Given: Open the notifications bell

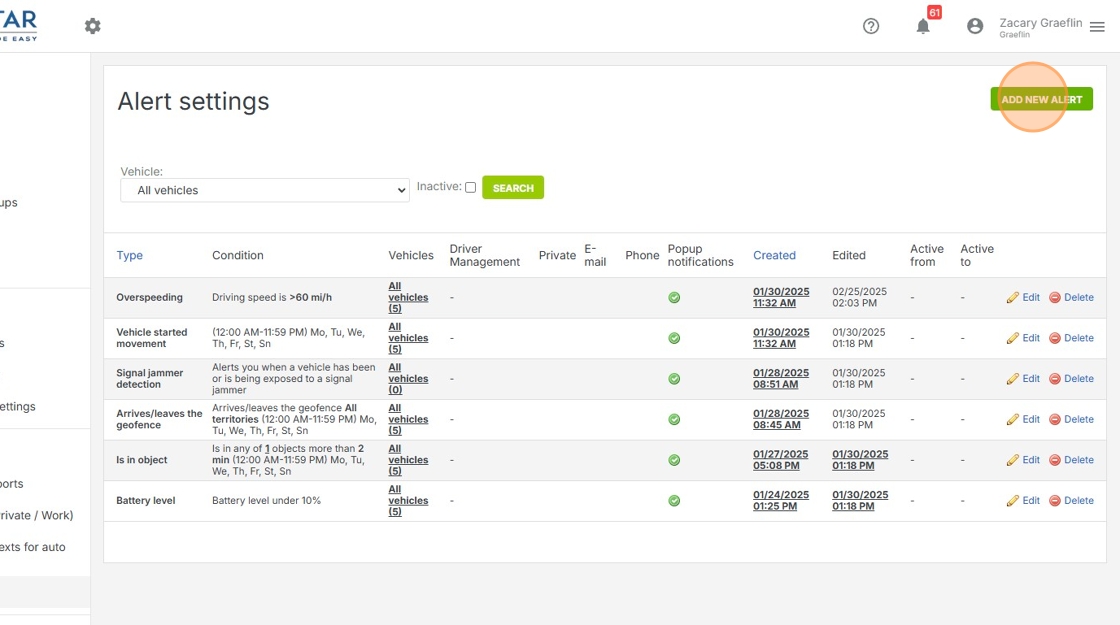Looking at the screenshot, I should coord(923,26).
